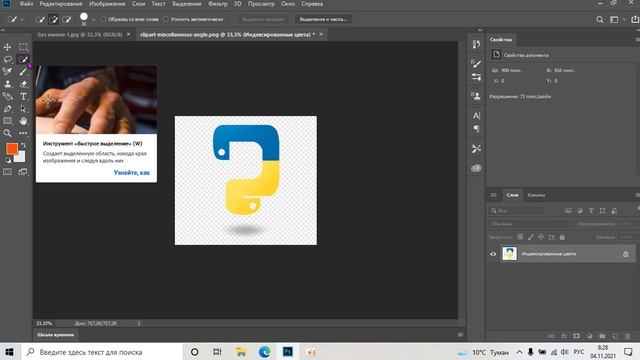Image resolution: width=640 pixels, height=360 pixels.
Task: Click the lock icon on Индексированные цвета layer
Action: (626, 254)
